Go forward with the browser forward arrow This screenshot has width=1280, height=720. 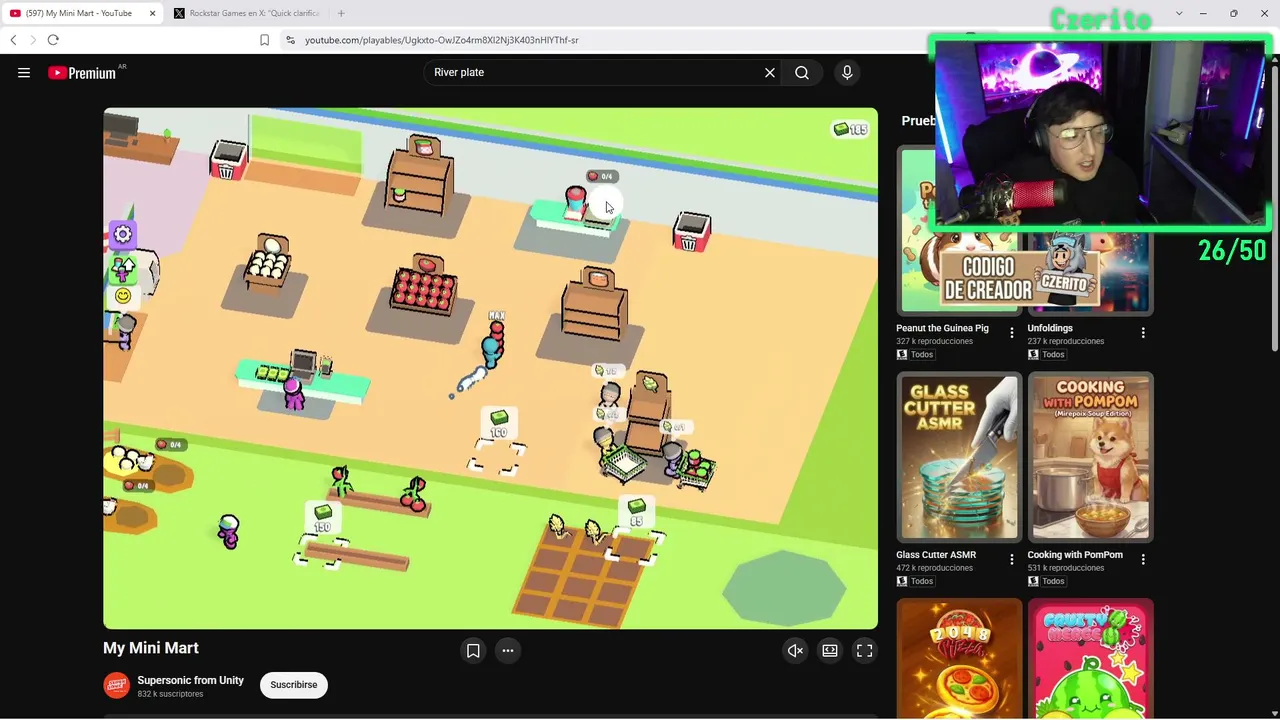click(x=33, y=40)
